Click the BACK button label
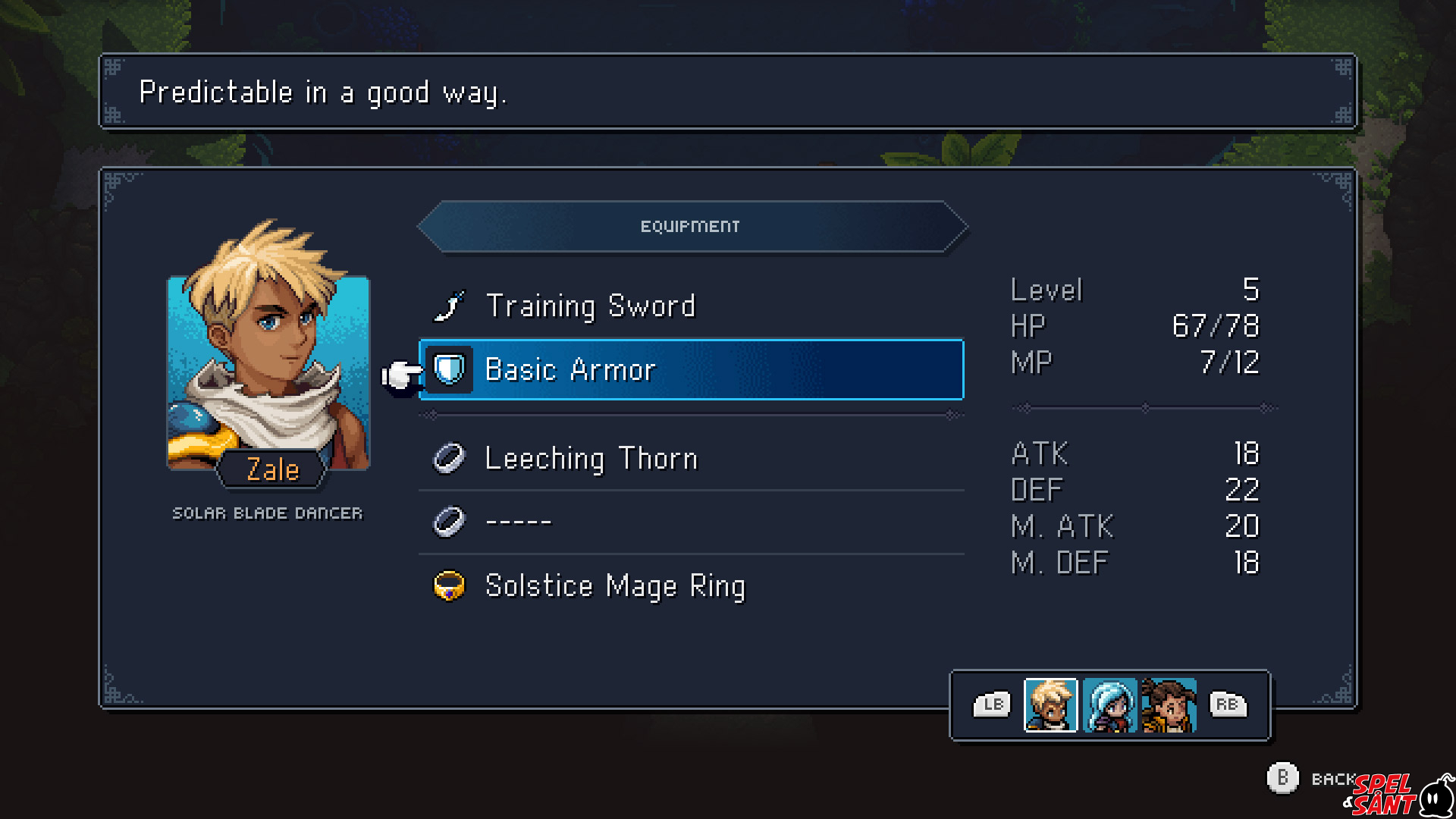The height and width of the screenshot is (819, 1456). (x=1333, y=780)
